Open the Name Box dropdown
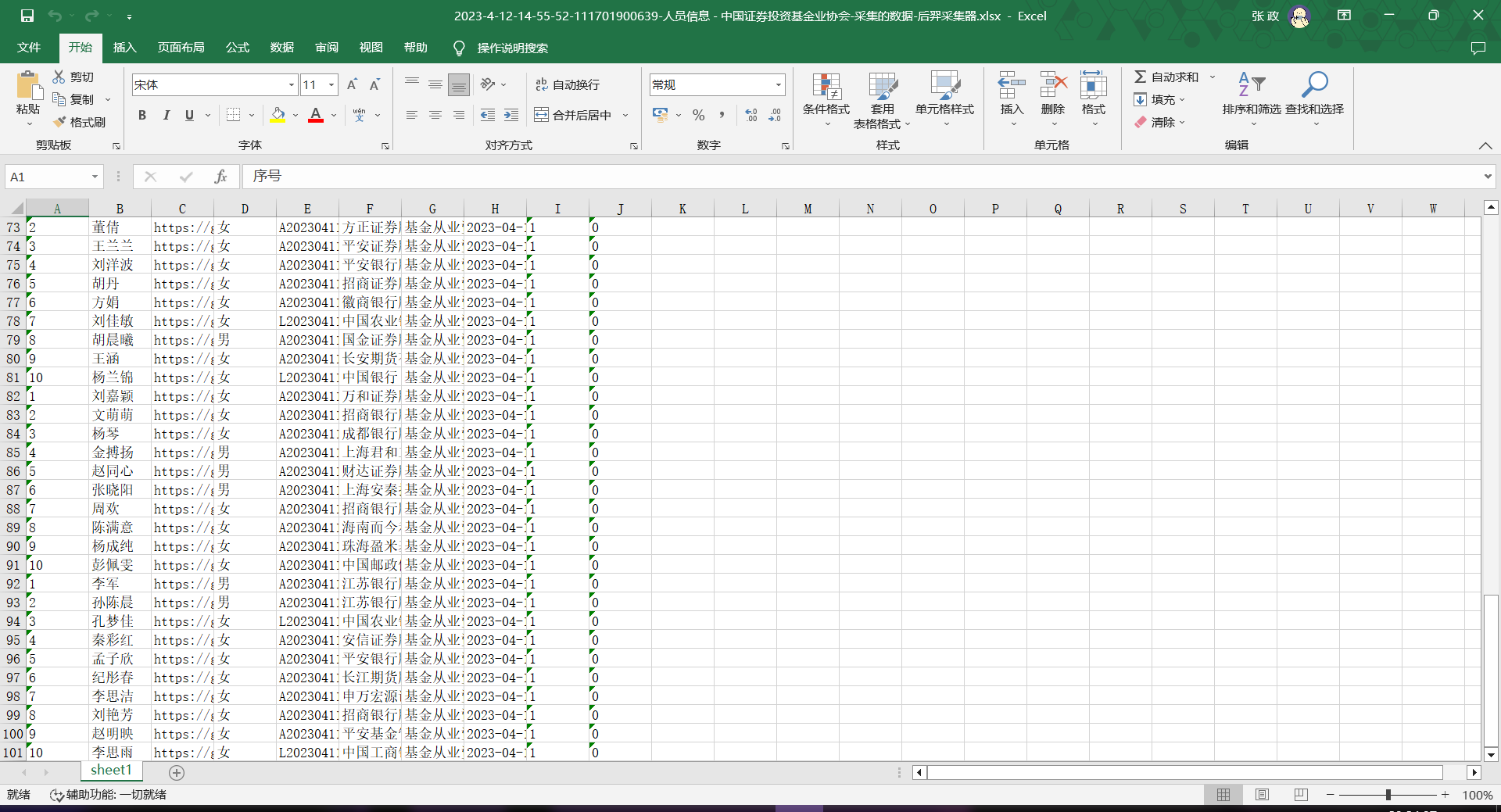The height and width of the screenshot is (812, 1501). [x=95, y=177]
